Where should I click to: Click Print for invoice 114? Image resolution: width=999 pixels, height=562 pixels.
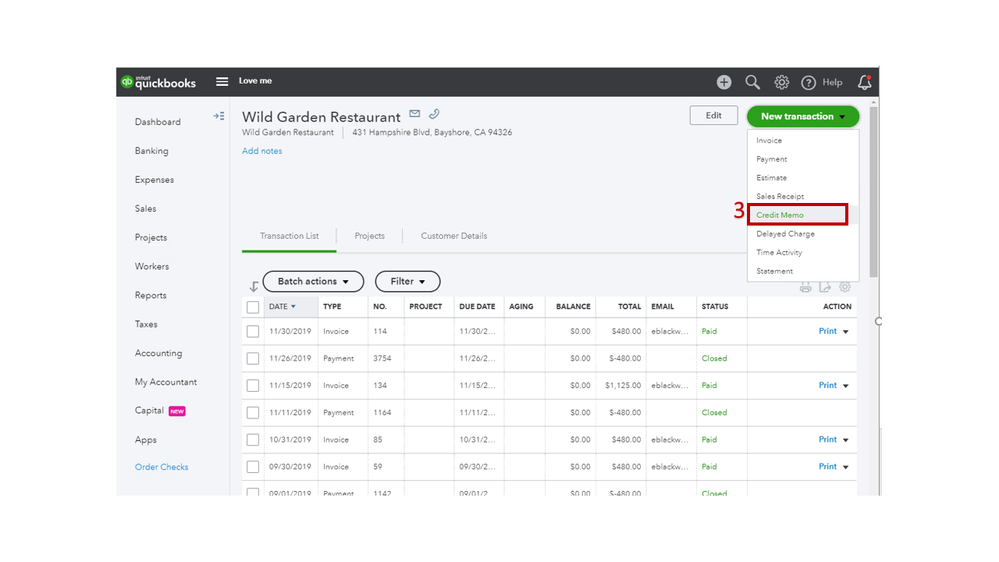(828, 331)
